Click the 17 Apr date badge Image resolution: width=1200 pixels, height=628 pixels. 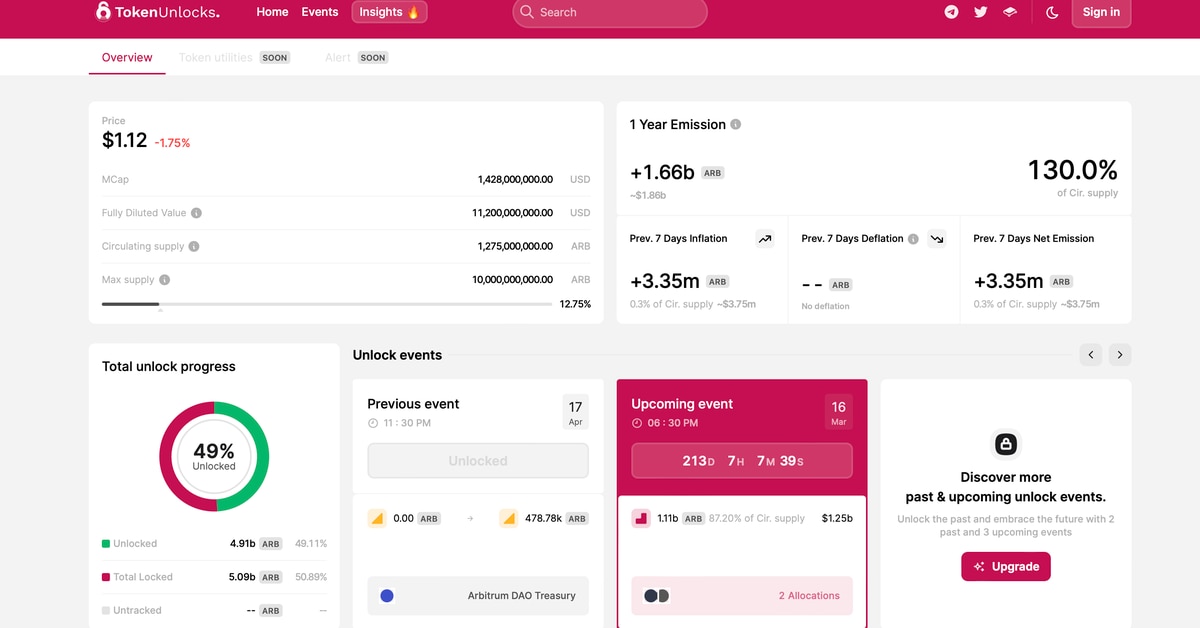click(x=575, y=412)
